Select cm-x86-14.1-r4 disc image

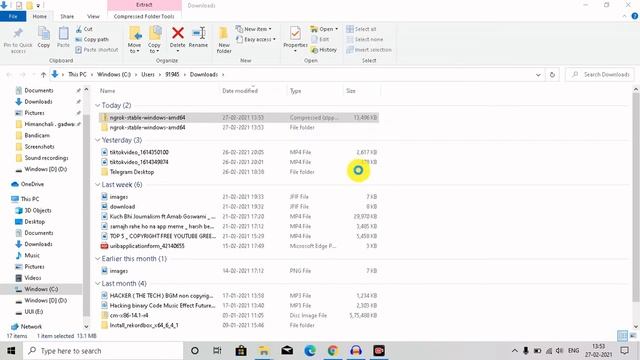click(239, 316)
